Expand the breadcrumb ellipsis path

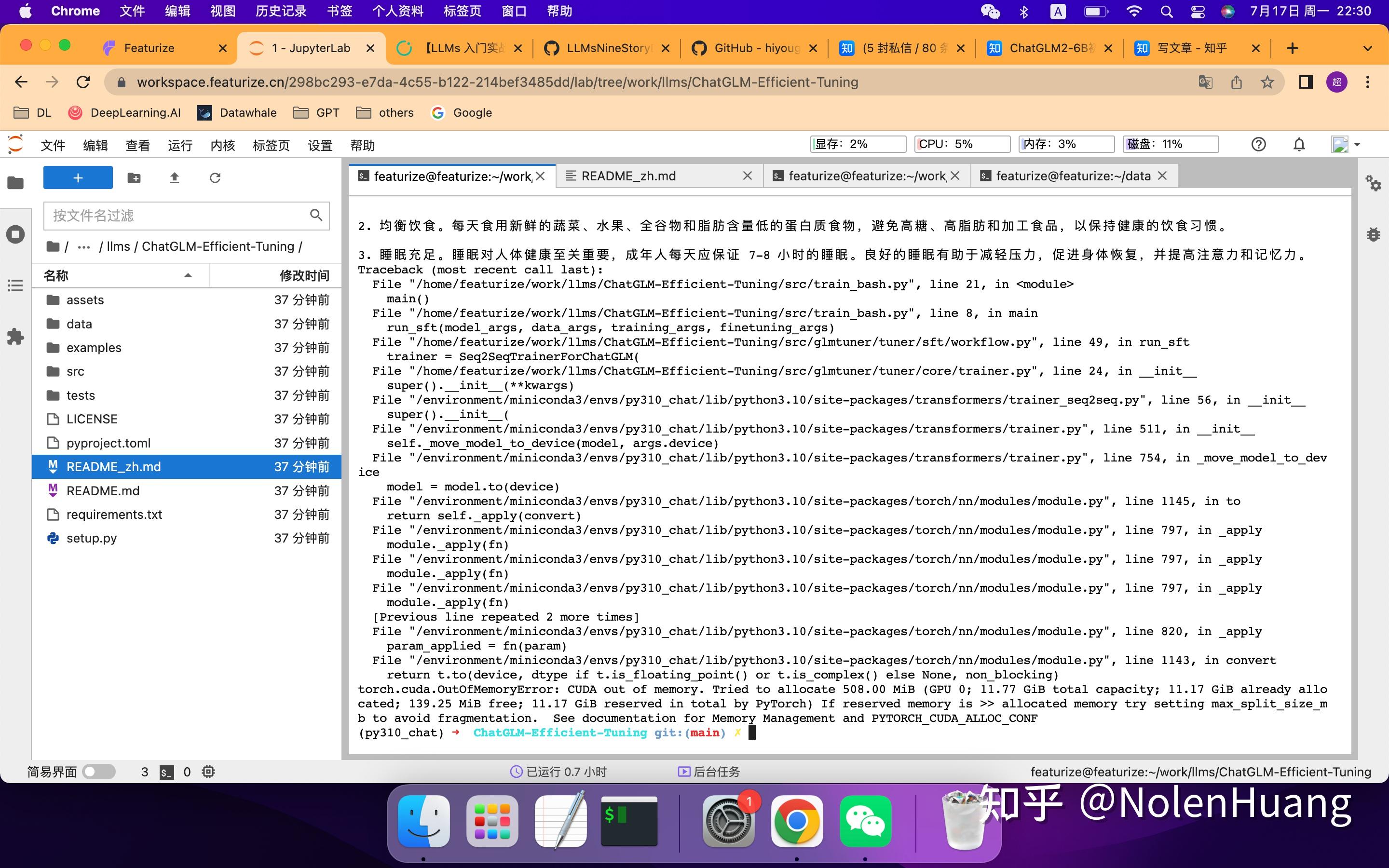(x=84, y=247)
